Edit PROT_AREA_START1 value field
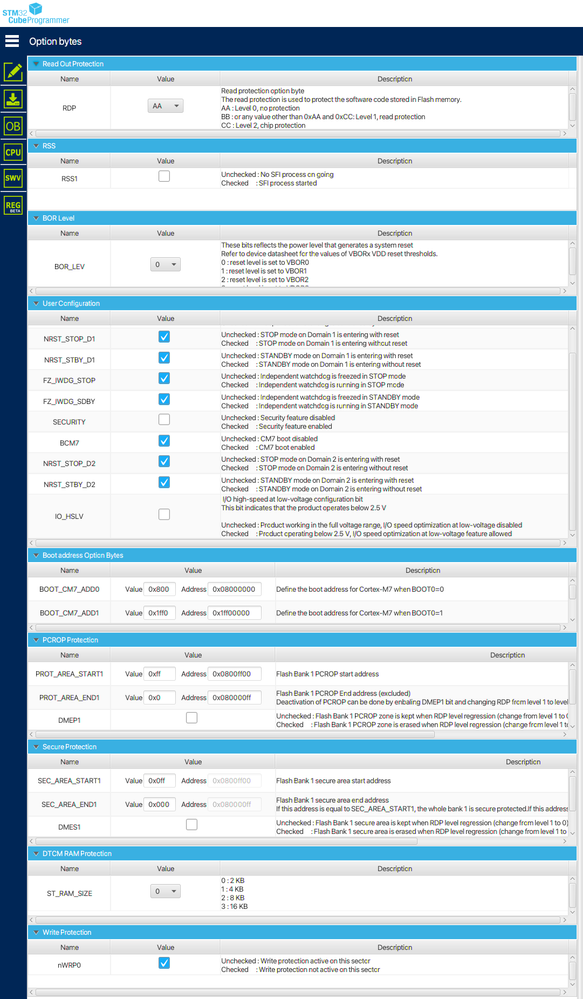This screenshot has width=583, height=999. (159, 673)
